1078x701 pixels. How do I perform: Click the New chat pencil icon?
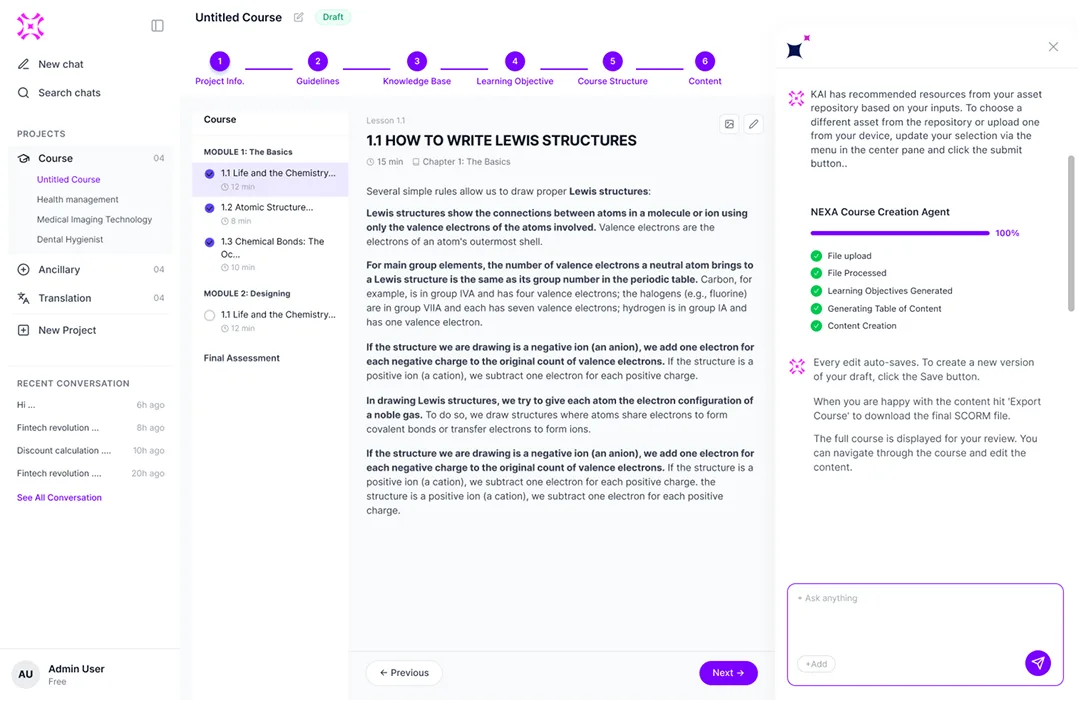(23, 64)
